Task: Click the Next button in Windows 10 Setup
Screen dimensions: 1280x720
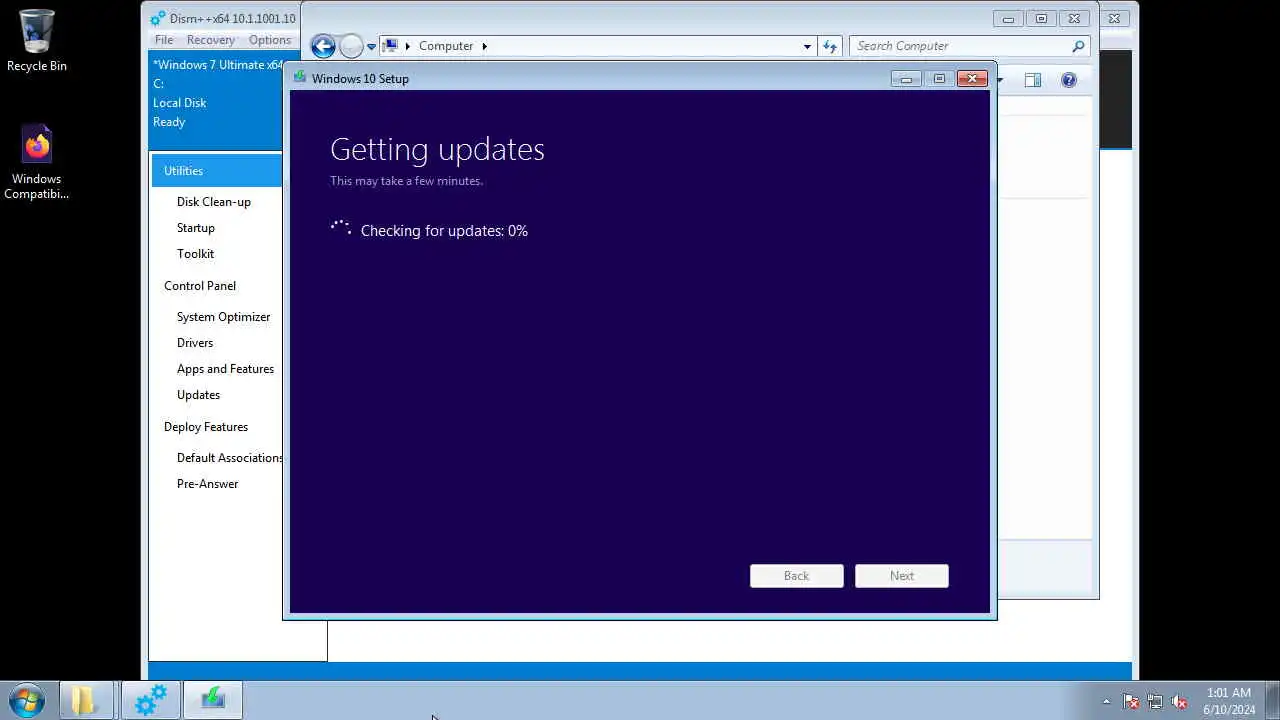Action: 902,576
